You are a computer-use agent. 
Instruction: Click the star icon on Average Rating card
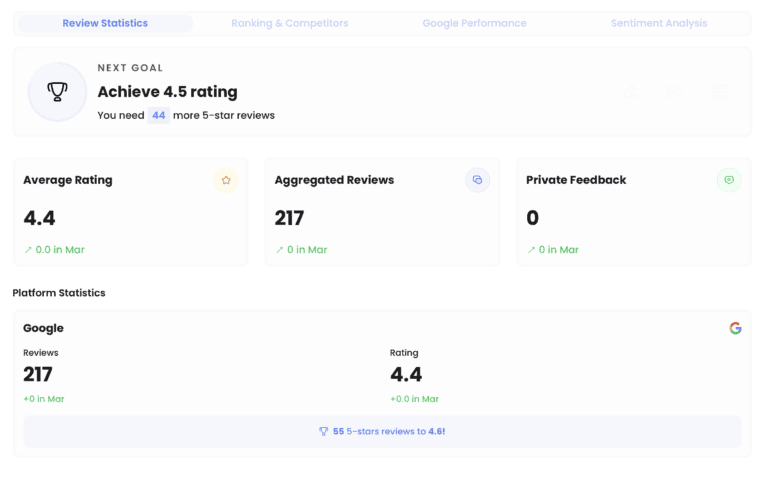coord(226,180)
